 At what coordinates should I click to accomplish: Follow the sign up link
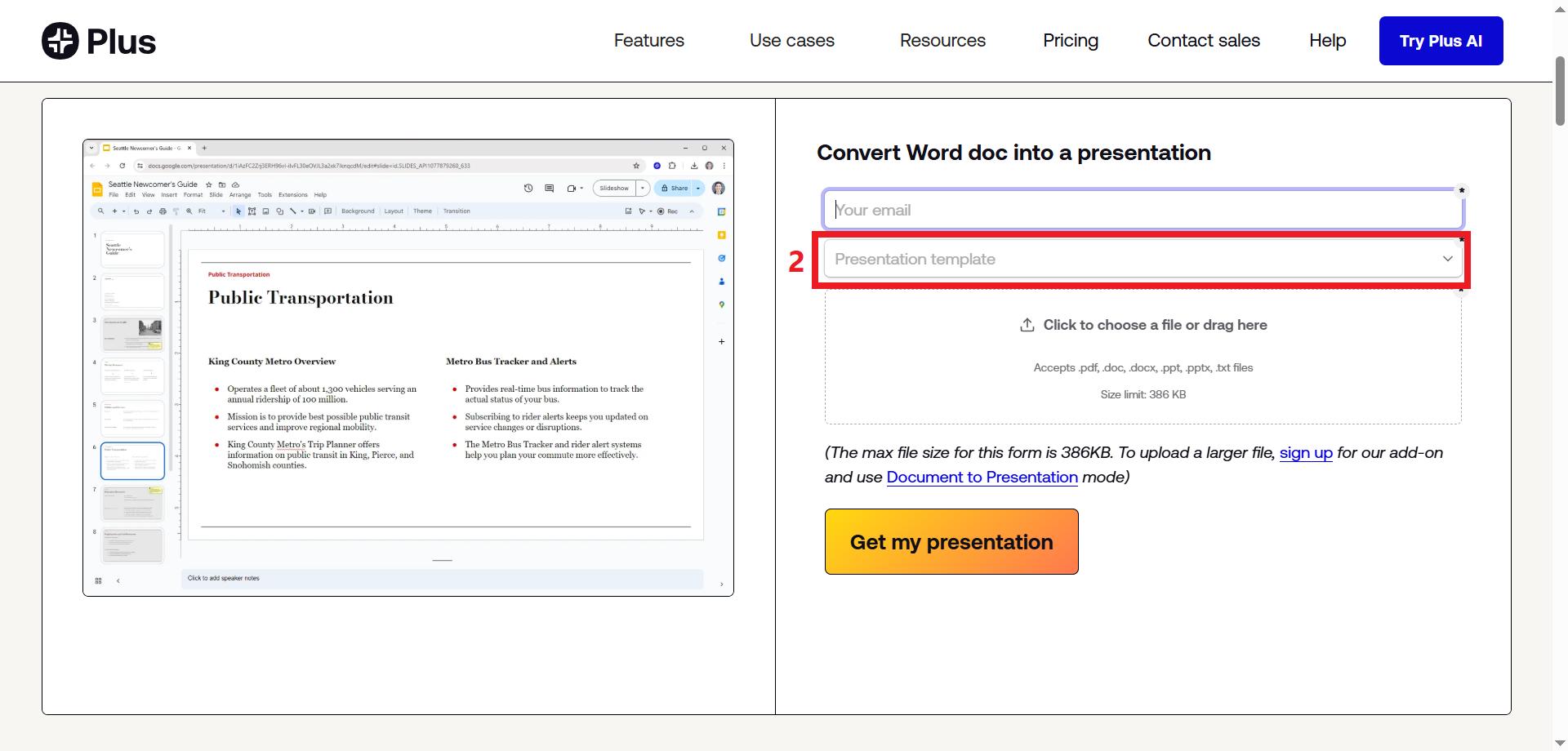tap(1305, 452)
